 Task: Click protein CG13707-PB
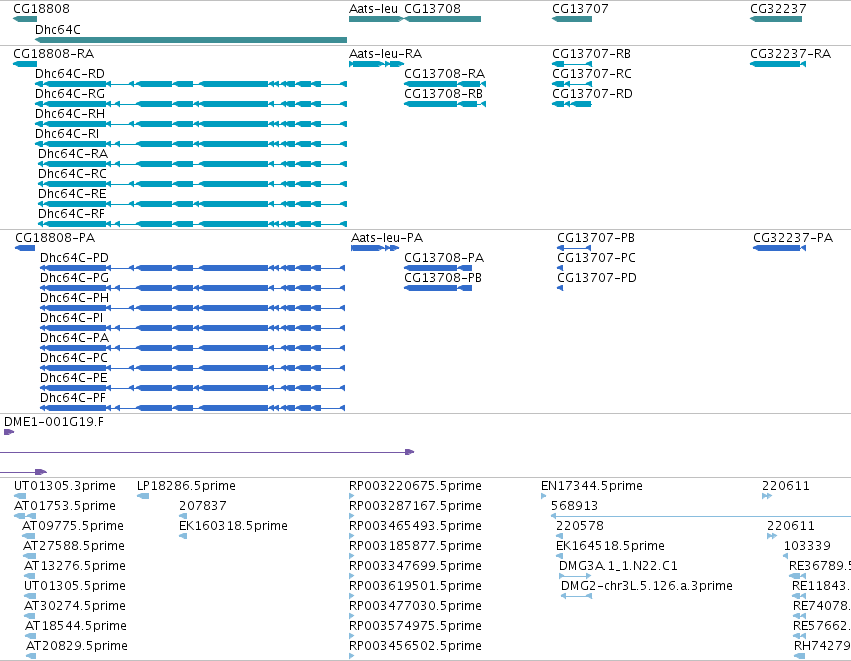tap(596, 238)
